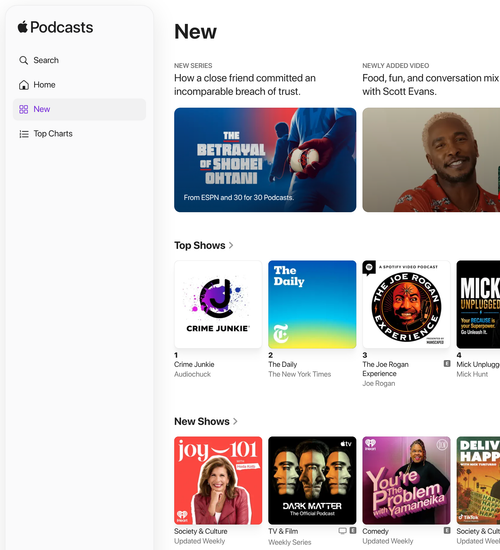Screen dimensions: 500x550
Task: Click Weekly Series under TV & Film
Action: pos(290,542)
